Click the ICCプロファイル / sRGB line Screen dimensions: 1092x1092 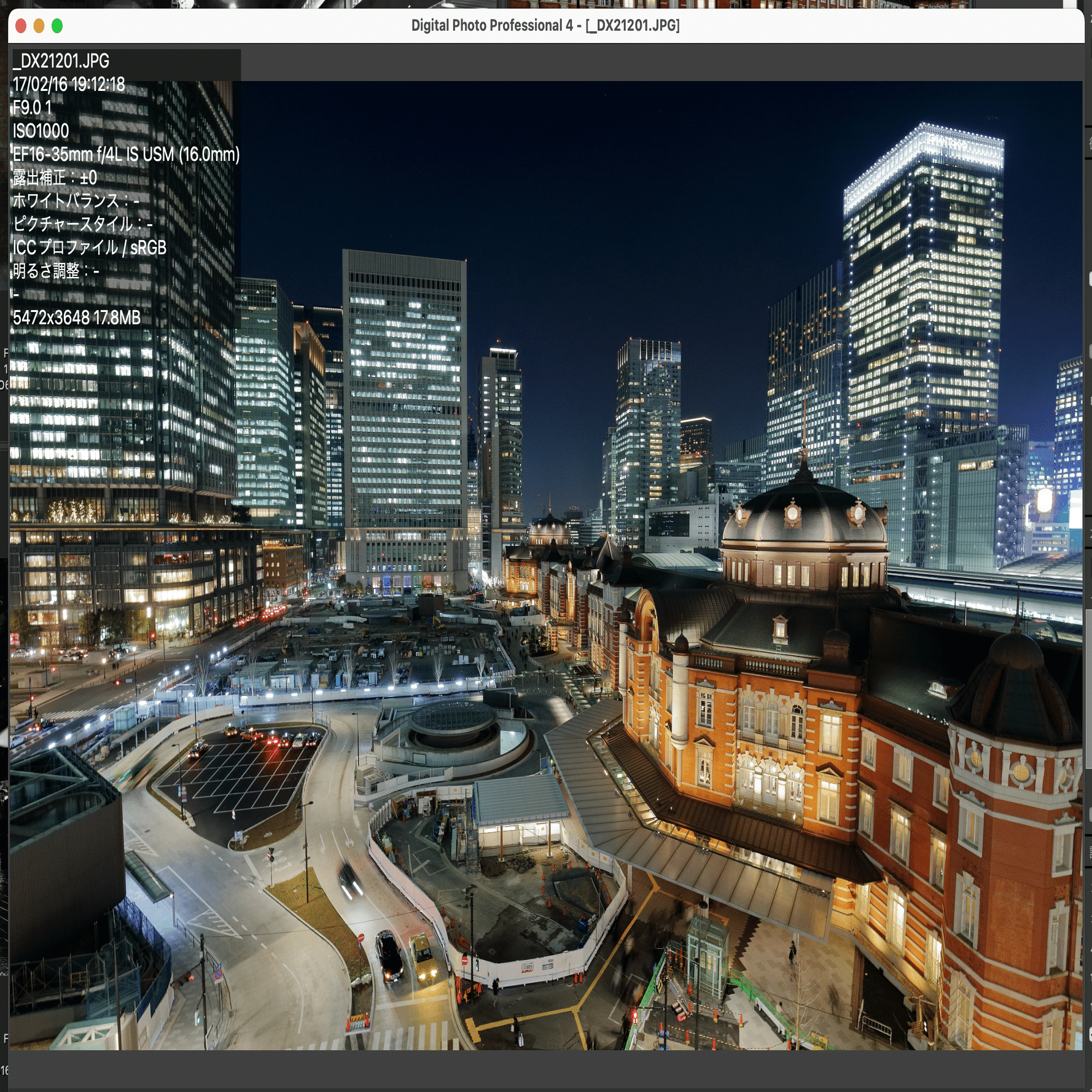pyautogui.click(x=90, y=248)
